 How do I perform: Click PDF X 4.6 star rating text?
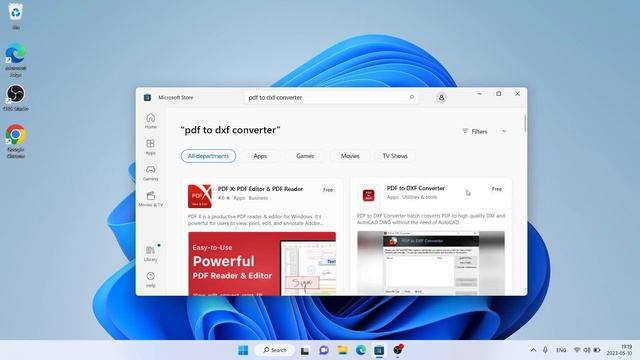[x=224, y=198]
